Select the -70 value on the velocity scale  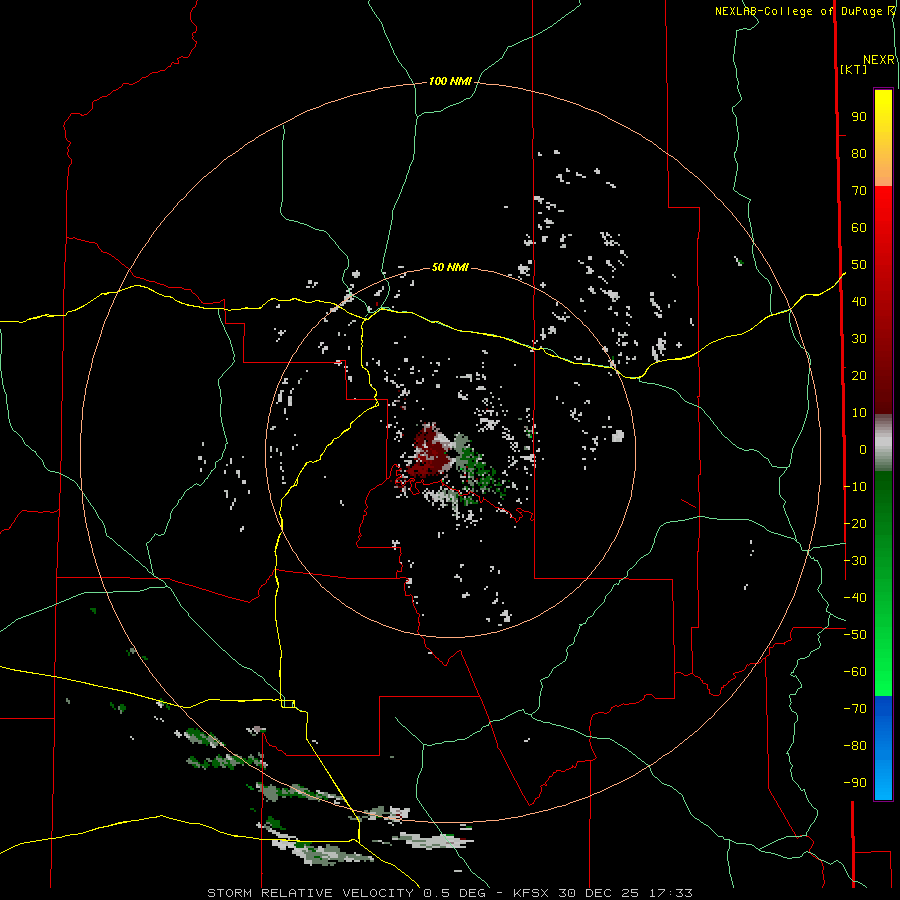[x=855, y=709]
